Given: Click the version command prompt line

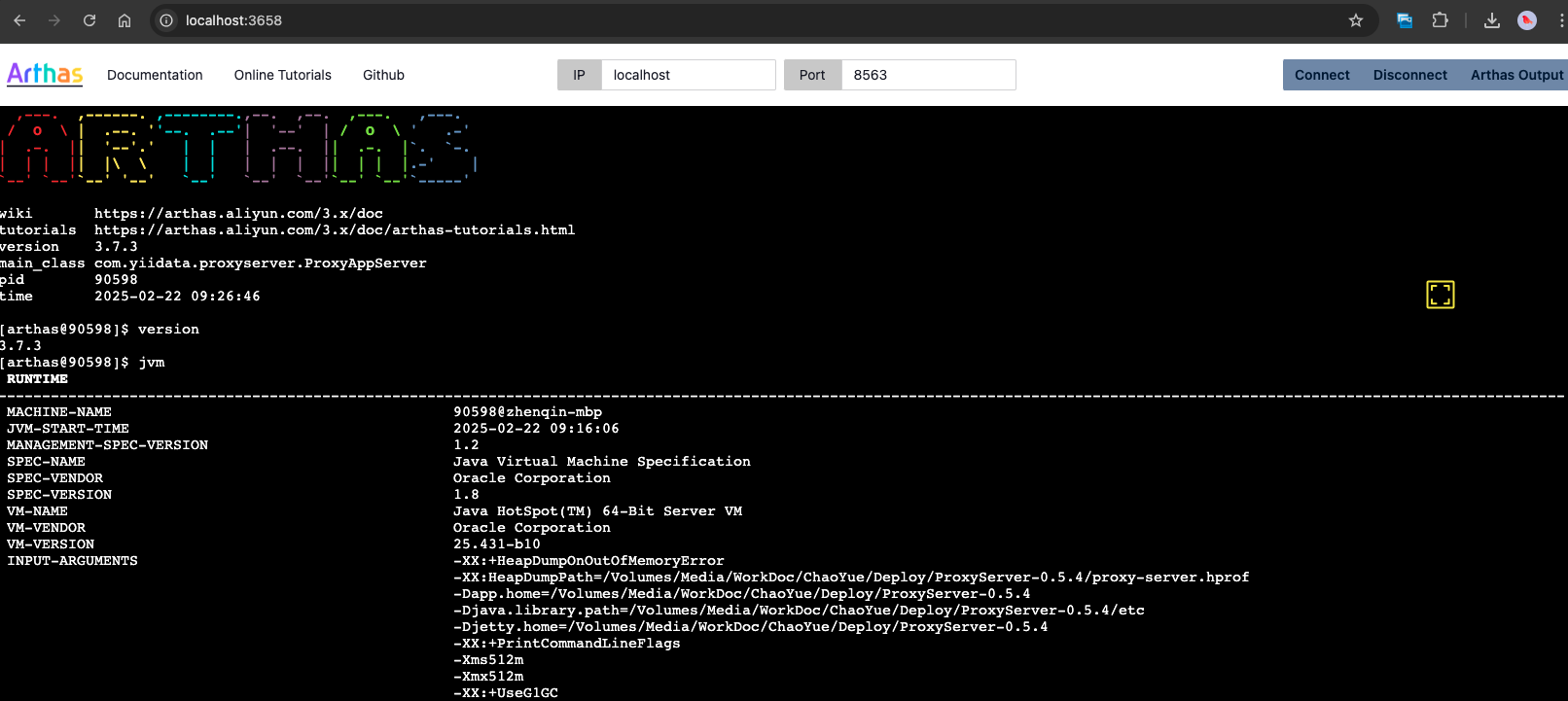Looking at the screenshot, I should click(x=99, y=329).
